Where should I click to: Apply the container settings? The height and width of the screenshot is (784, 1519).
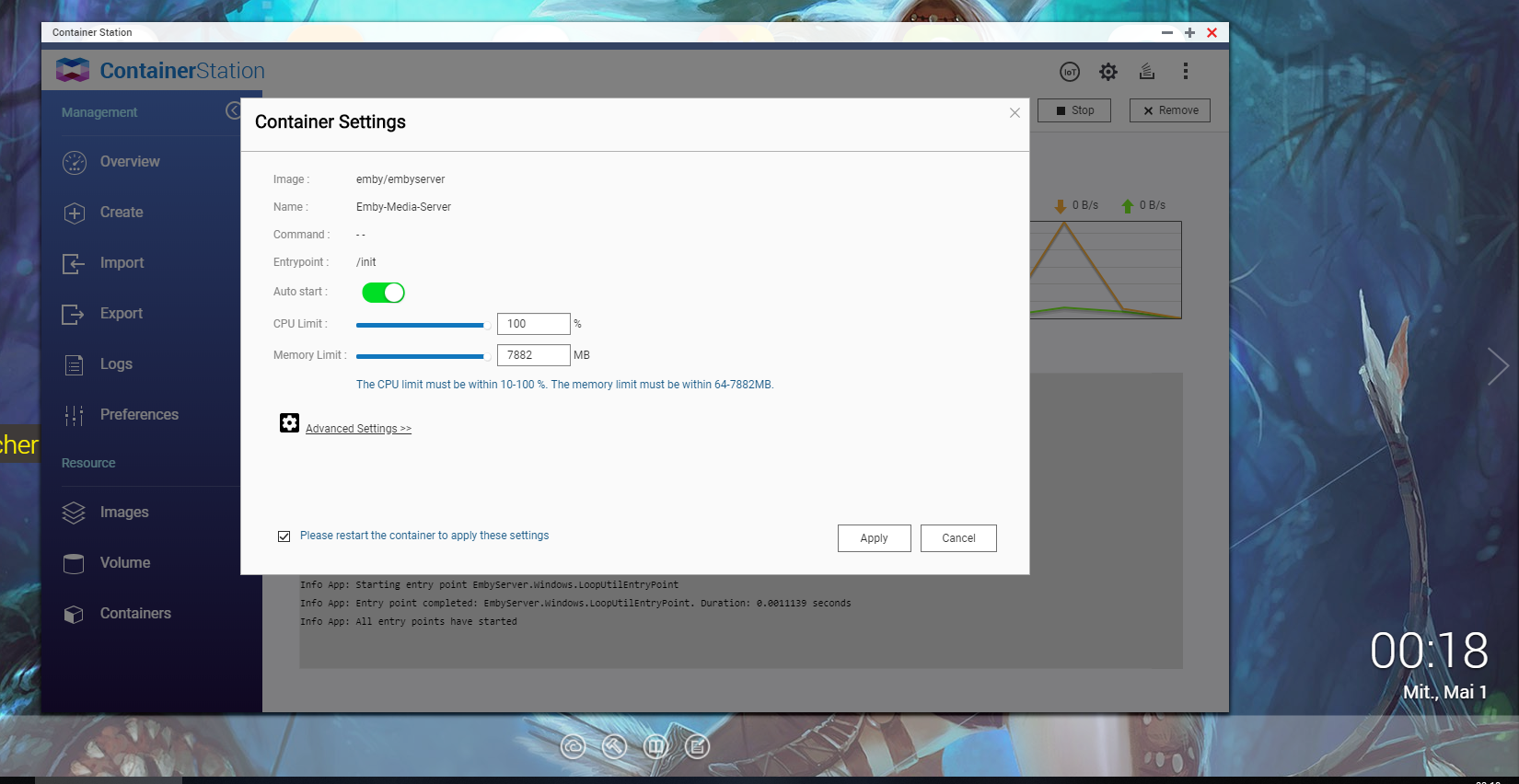tap(875, 538)
